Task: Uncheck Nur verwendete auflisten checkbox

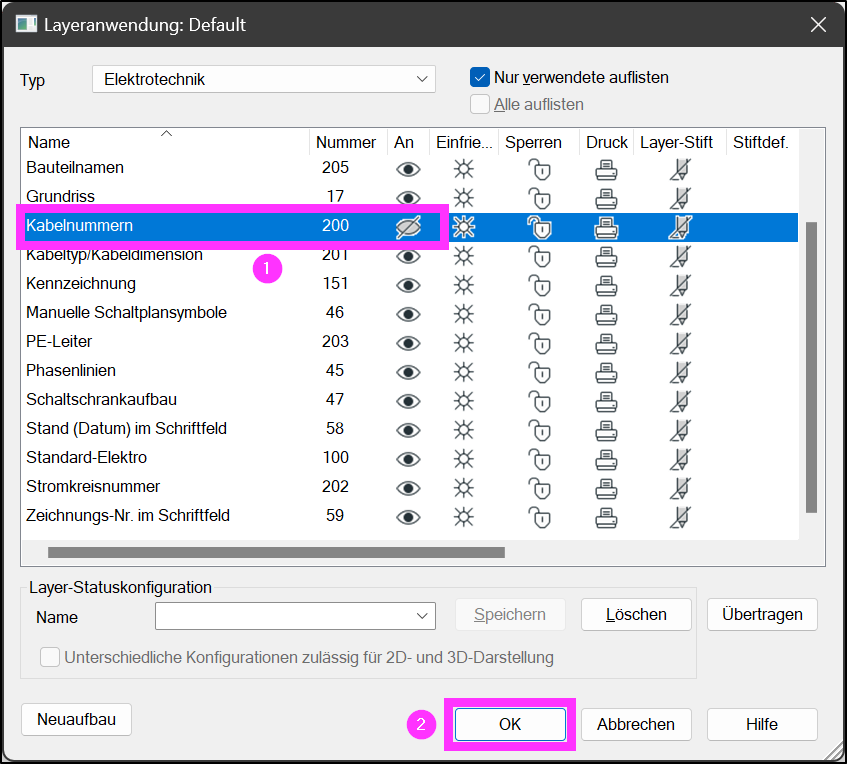Action: coord(480,77)
